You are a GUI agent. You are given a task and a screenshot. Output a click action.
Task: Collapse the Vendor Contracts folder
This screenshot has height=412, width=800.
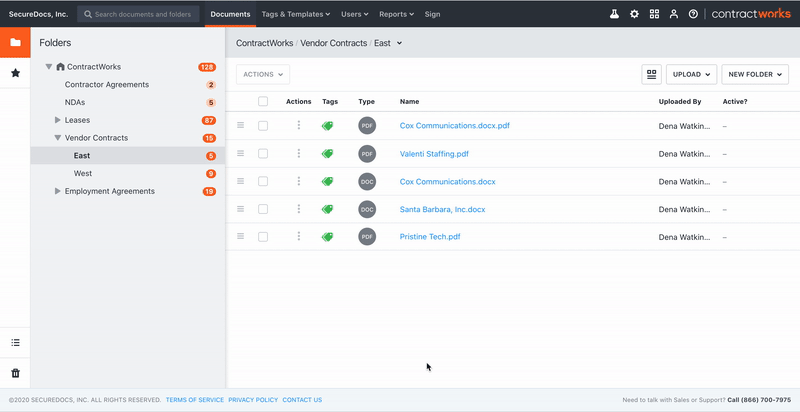click(58, 138)
